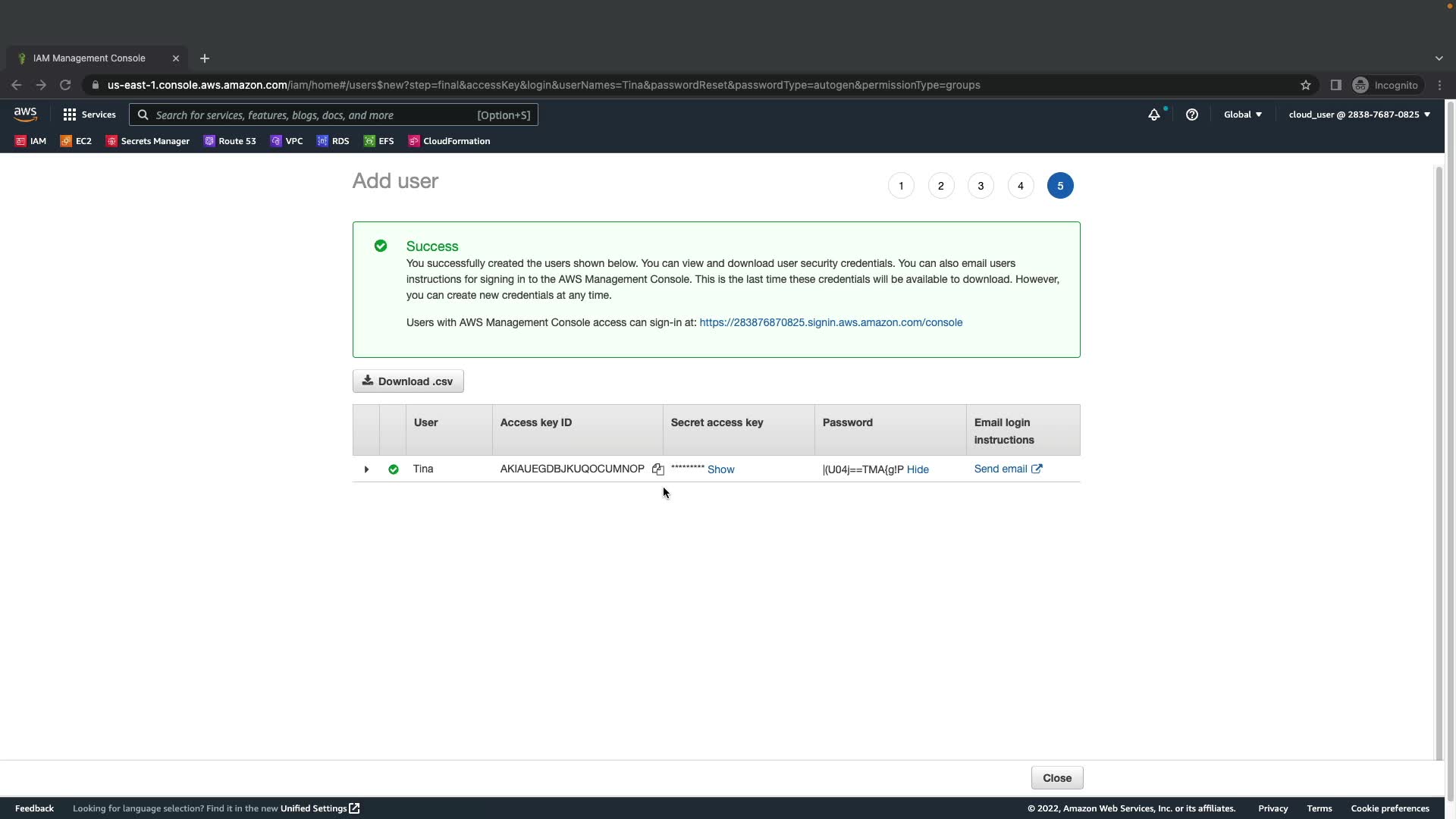Image resolution: width=1456 pixels, height=819 pixels.
Task: Download the credentials .csv file
Action: point(408,381)
